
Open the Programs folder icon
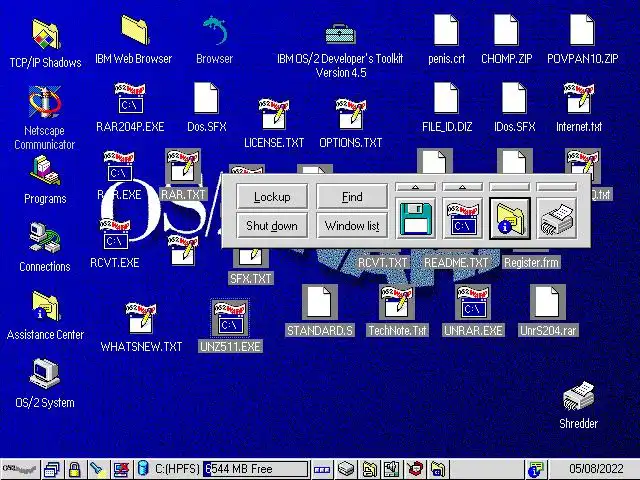tap(45, 170)
